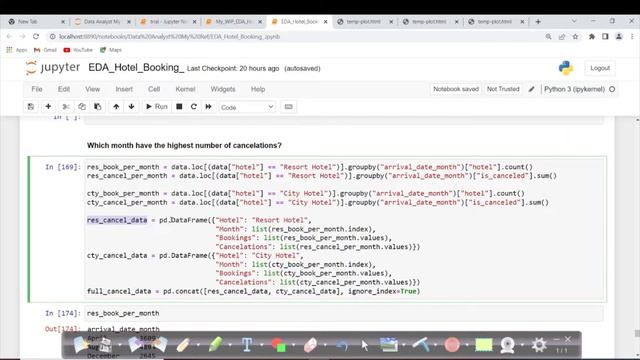Image resolution: width=640 pixels, height=360 pixels.
Task: Expand the webcam tool dropdown arrow
Action: coord(522,345)
